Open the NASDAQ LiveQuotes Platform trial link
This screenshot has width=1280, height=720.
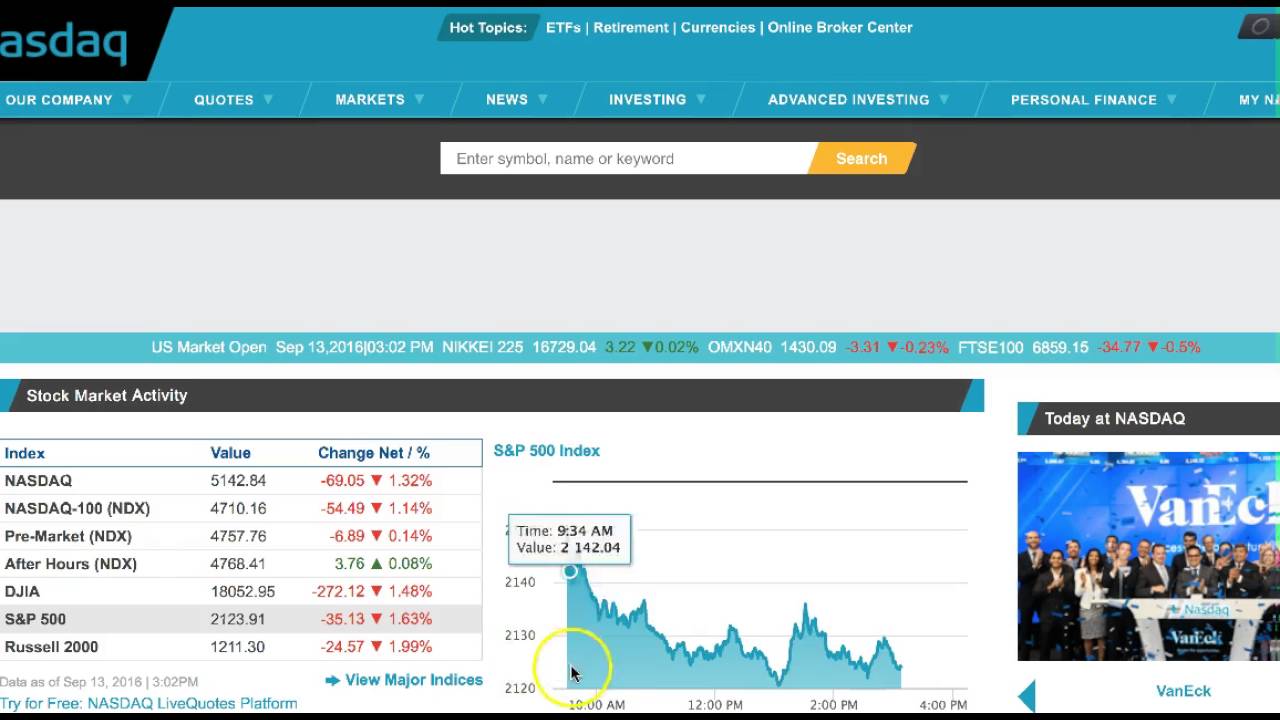[x=149, y=703]
